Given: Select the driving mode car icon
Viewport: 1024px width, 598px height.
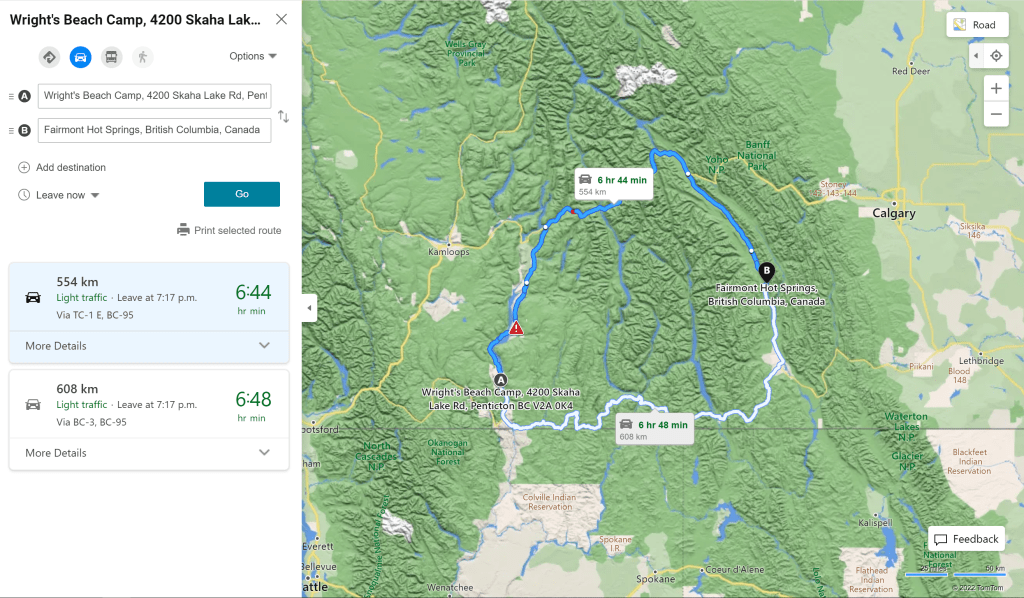Looking at the screenshot, I should pyautogui.click(x=80, y=57).
